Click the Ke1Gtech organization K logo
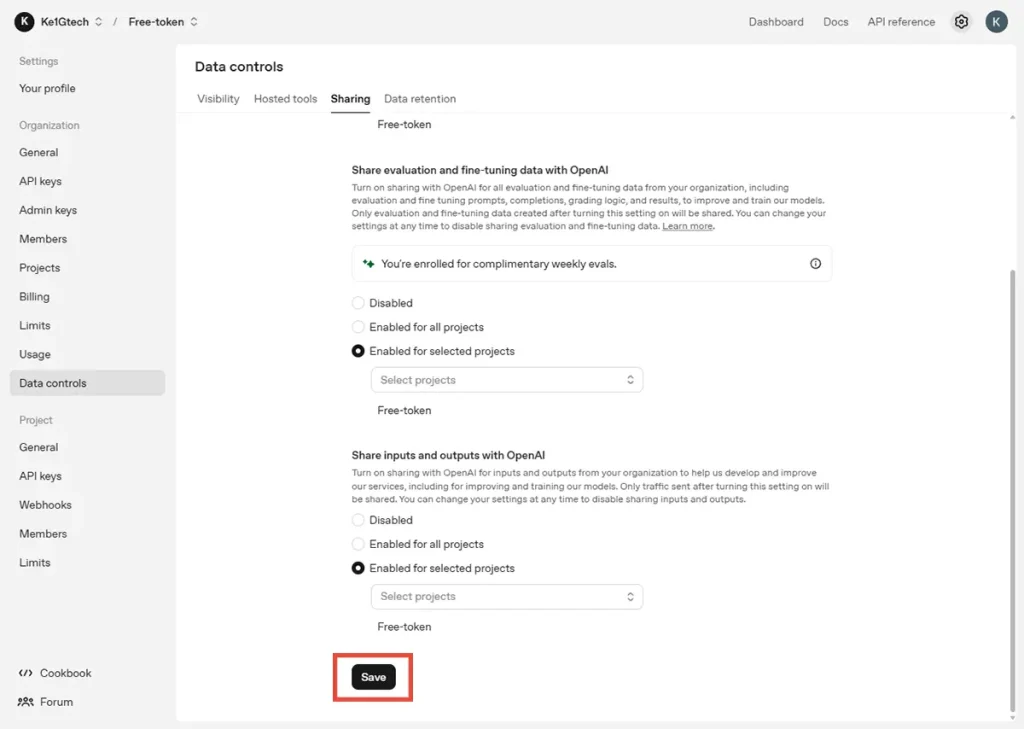 (x=24, y=22)
